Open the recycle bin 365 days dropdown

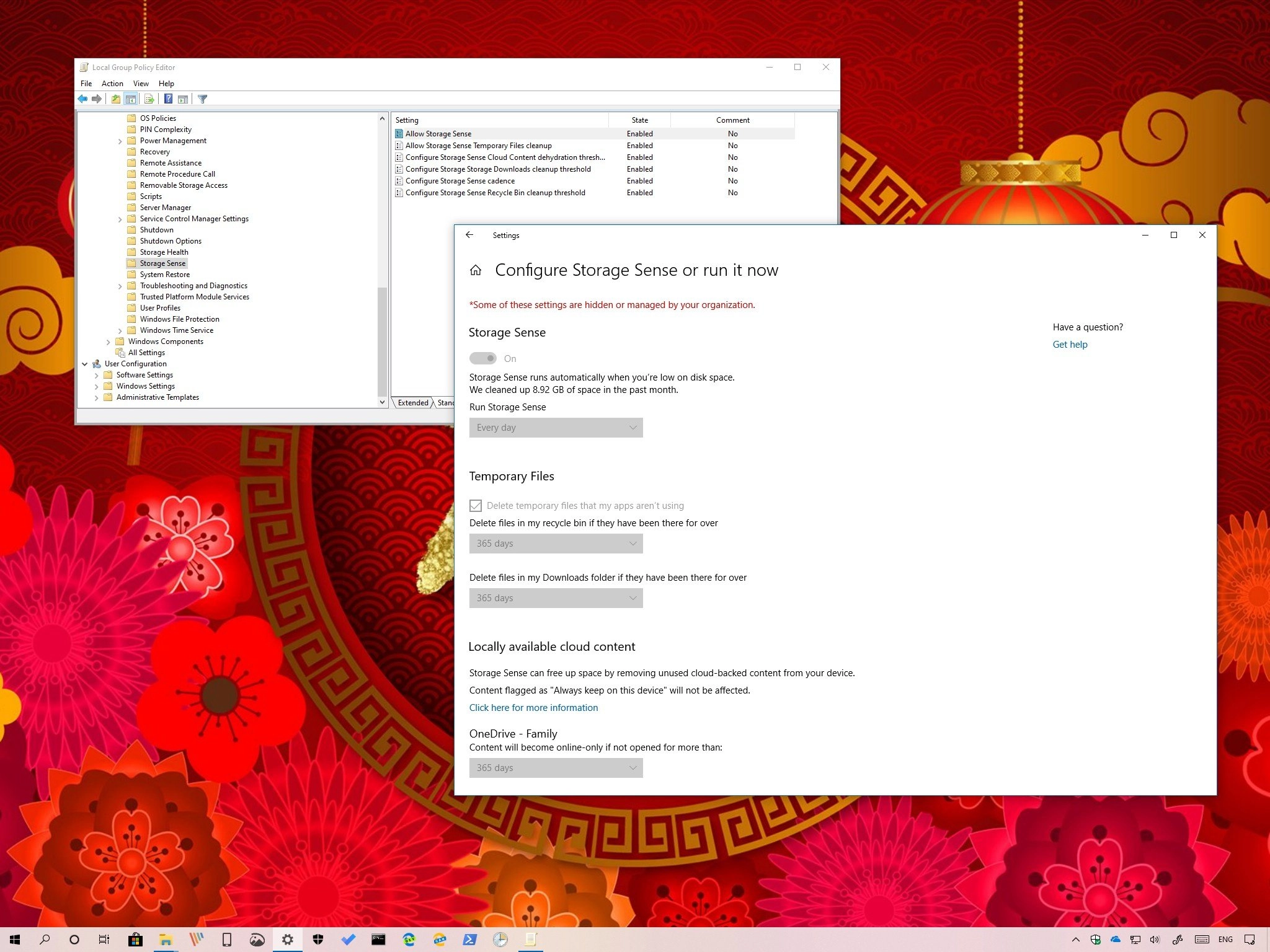[x=556, y=544]
